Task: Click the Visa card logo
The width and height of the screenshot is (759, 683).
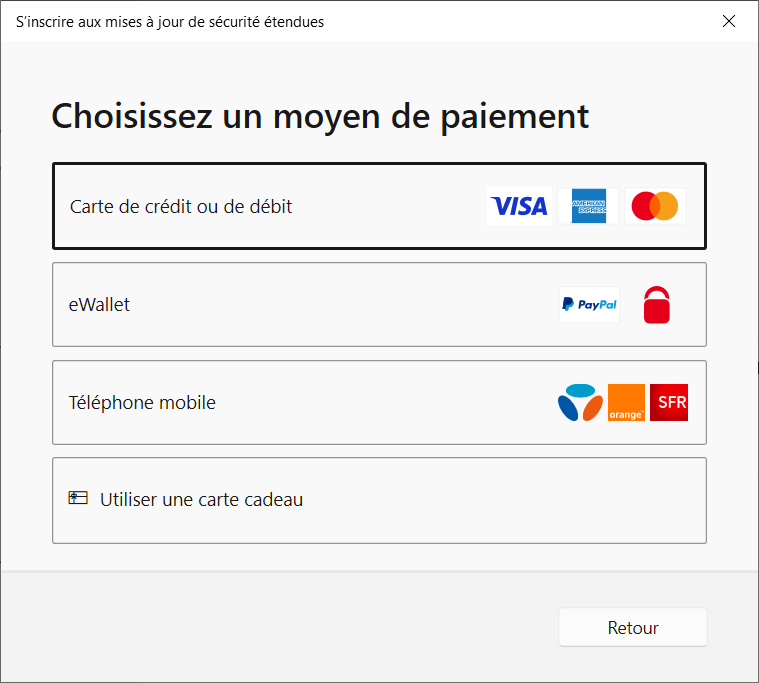Action: [x=520, y=206]
